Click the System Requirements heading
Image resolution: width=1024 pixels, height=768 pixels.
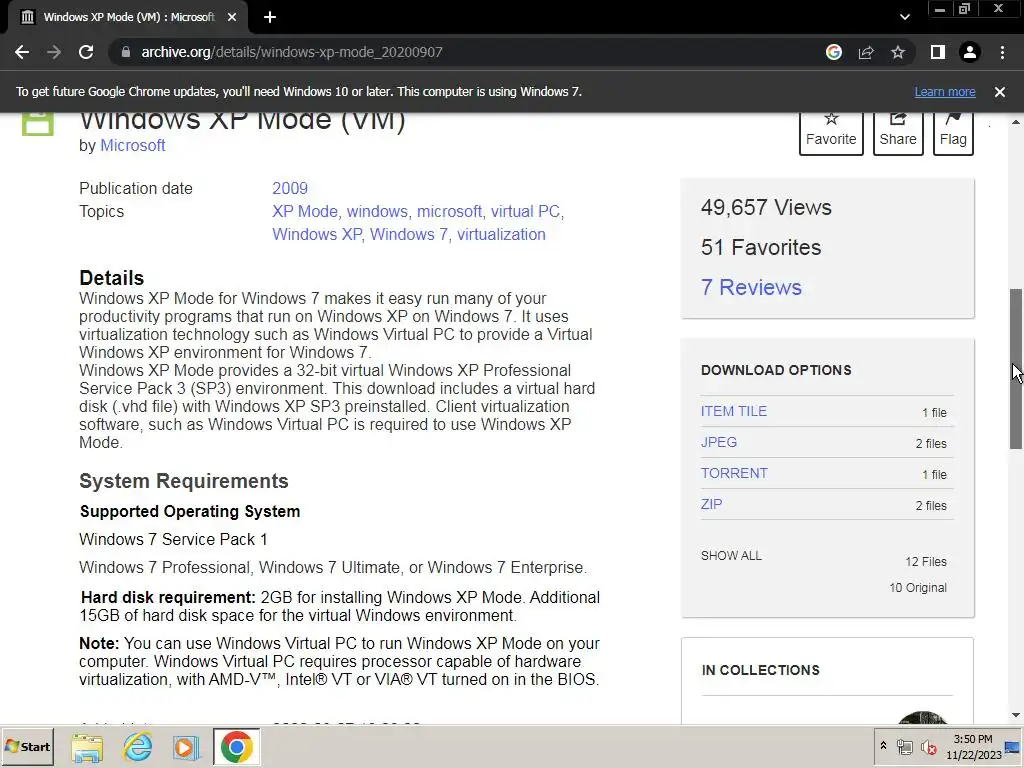(184, 481)
